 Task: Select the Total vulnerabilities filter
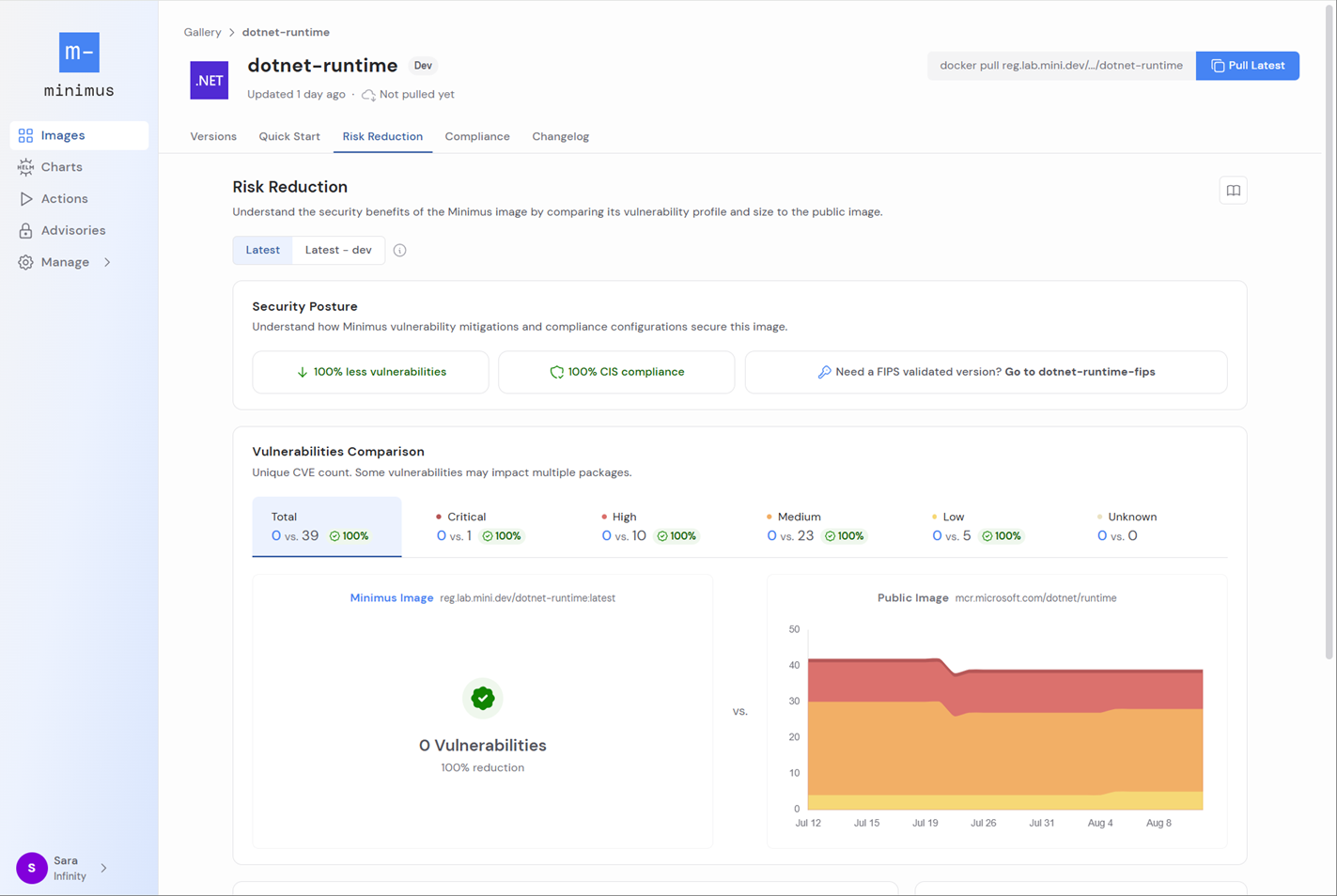tap(327, 526)
